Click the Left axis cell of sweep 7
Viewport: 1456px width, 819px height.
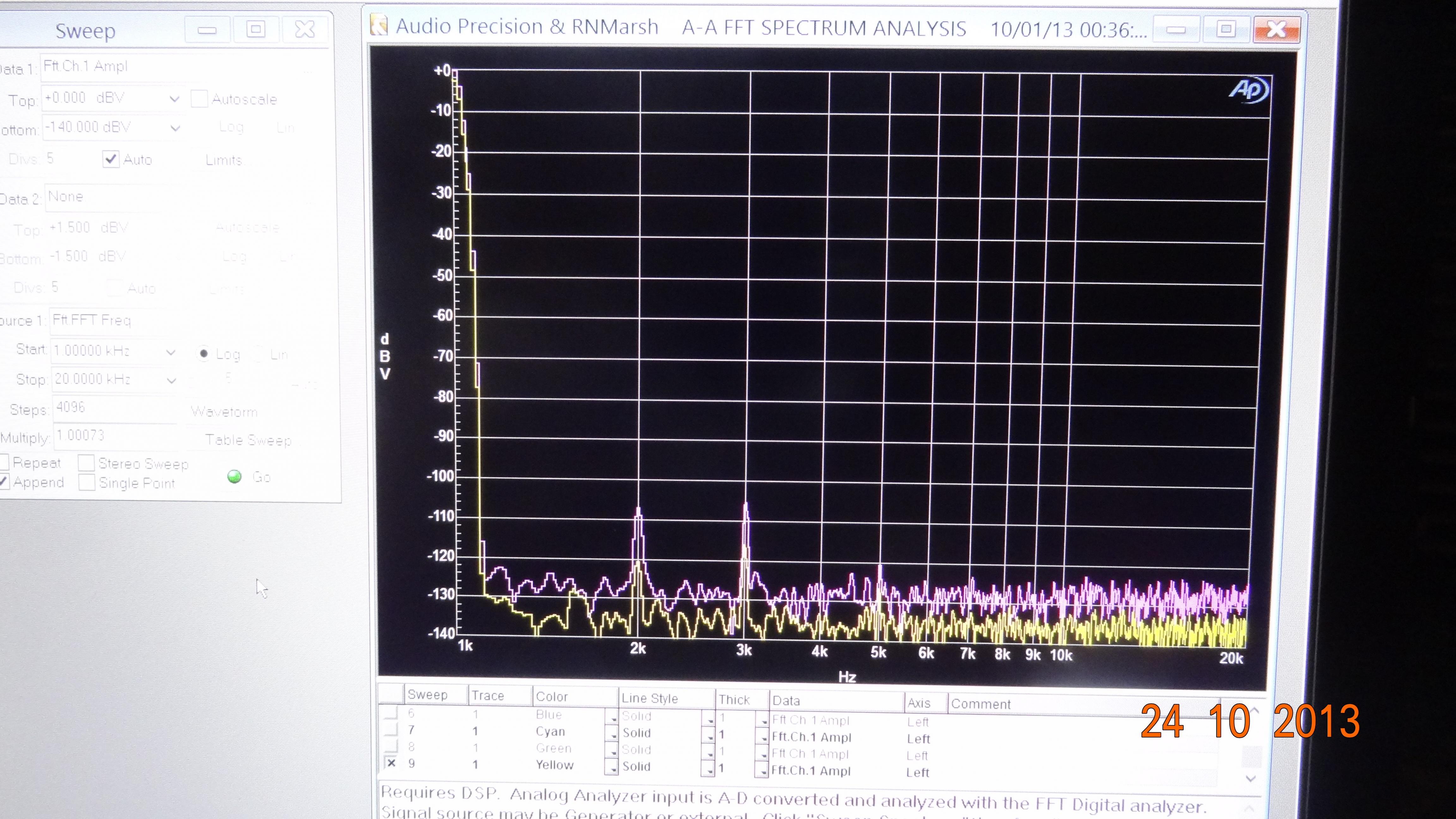click(918, 739)
